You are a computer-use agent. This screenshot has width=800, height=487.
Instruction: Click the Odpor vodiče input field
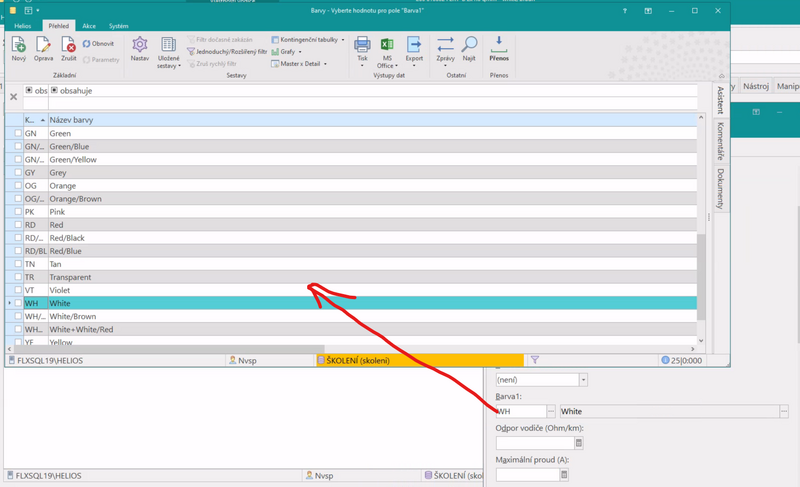[x=535, y=443]
